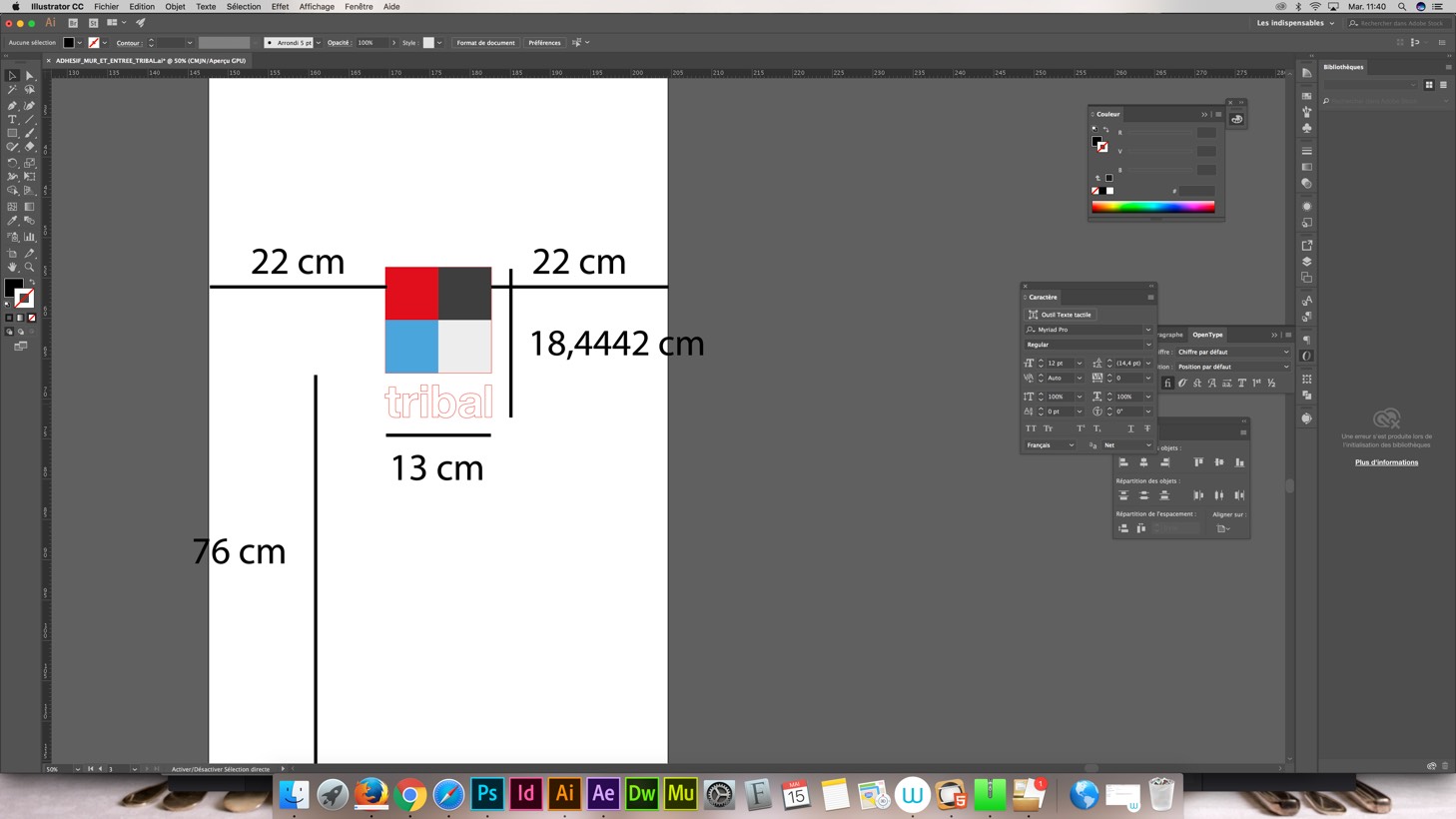Align objects to vertical top
Viewport: 1456px width, 819px height.
tap(1198, 462)
